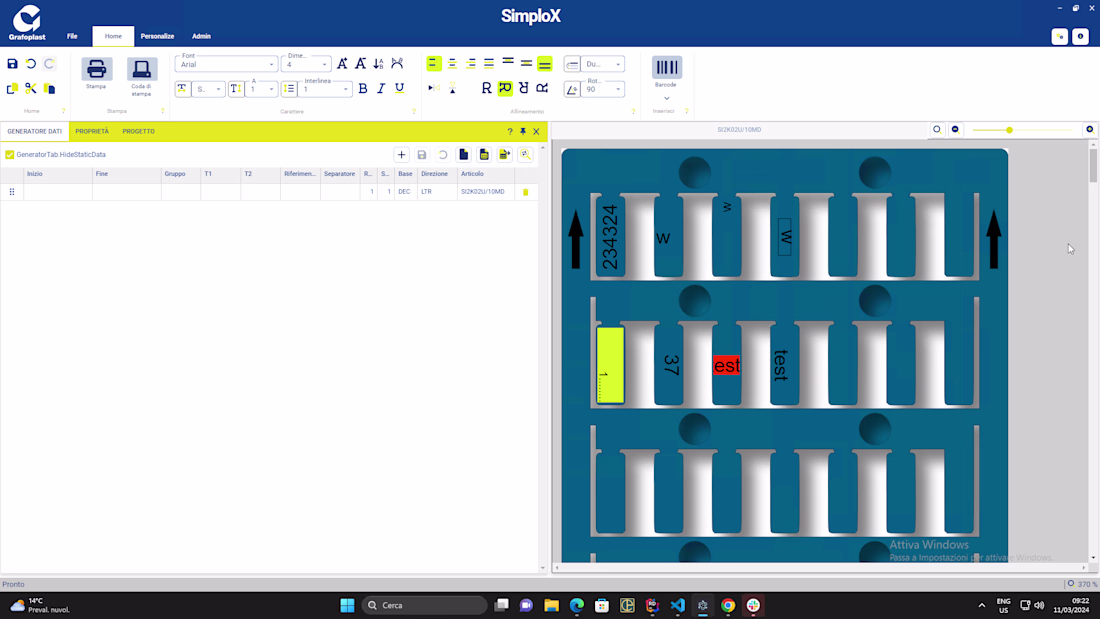Screen dimensions: 1100x619
Task: Open the text height A dropdown
Action: click(261, 89)
